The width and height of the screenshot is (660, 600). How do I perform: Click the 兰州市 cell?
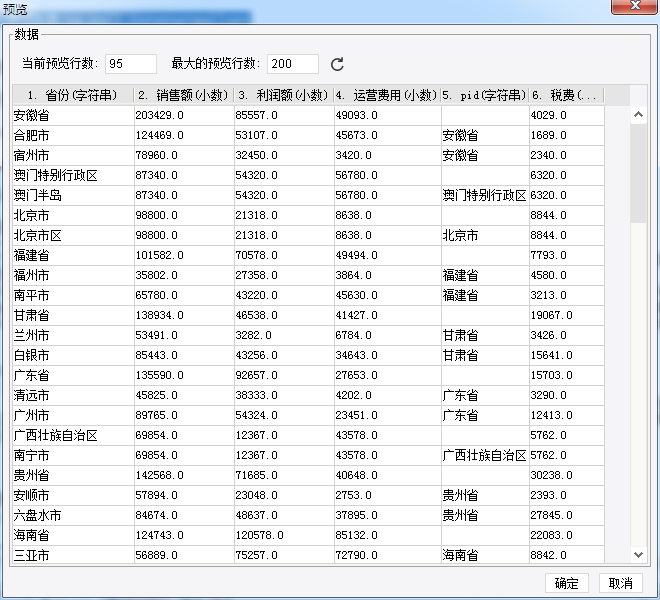pos(73,335)
